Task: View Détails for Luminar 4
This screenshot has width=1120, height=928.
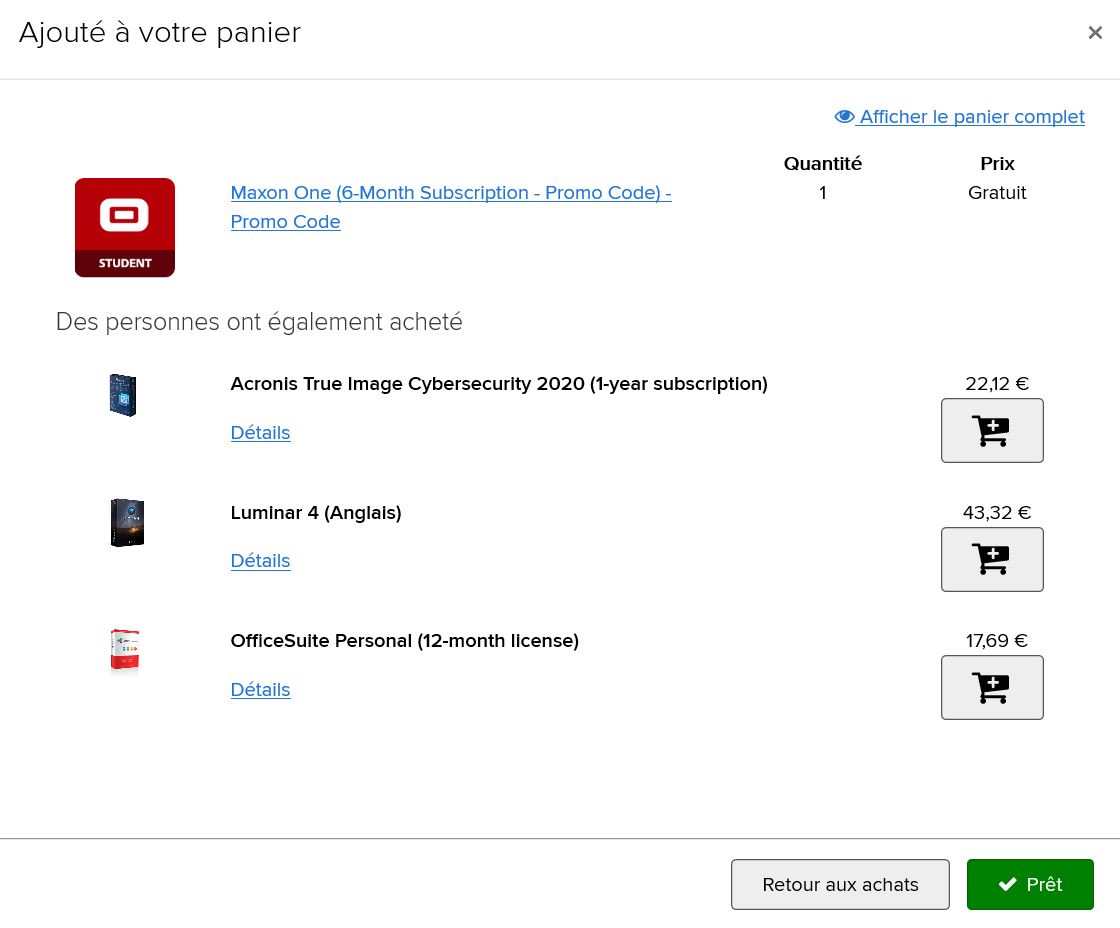Action: point(260,561)
